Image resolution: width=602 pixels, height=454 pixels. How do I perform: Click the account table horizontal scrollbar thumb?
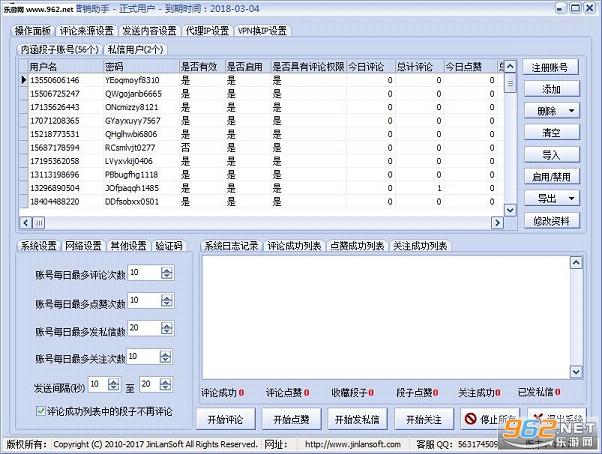39,223
